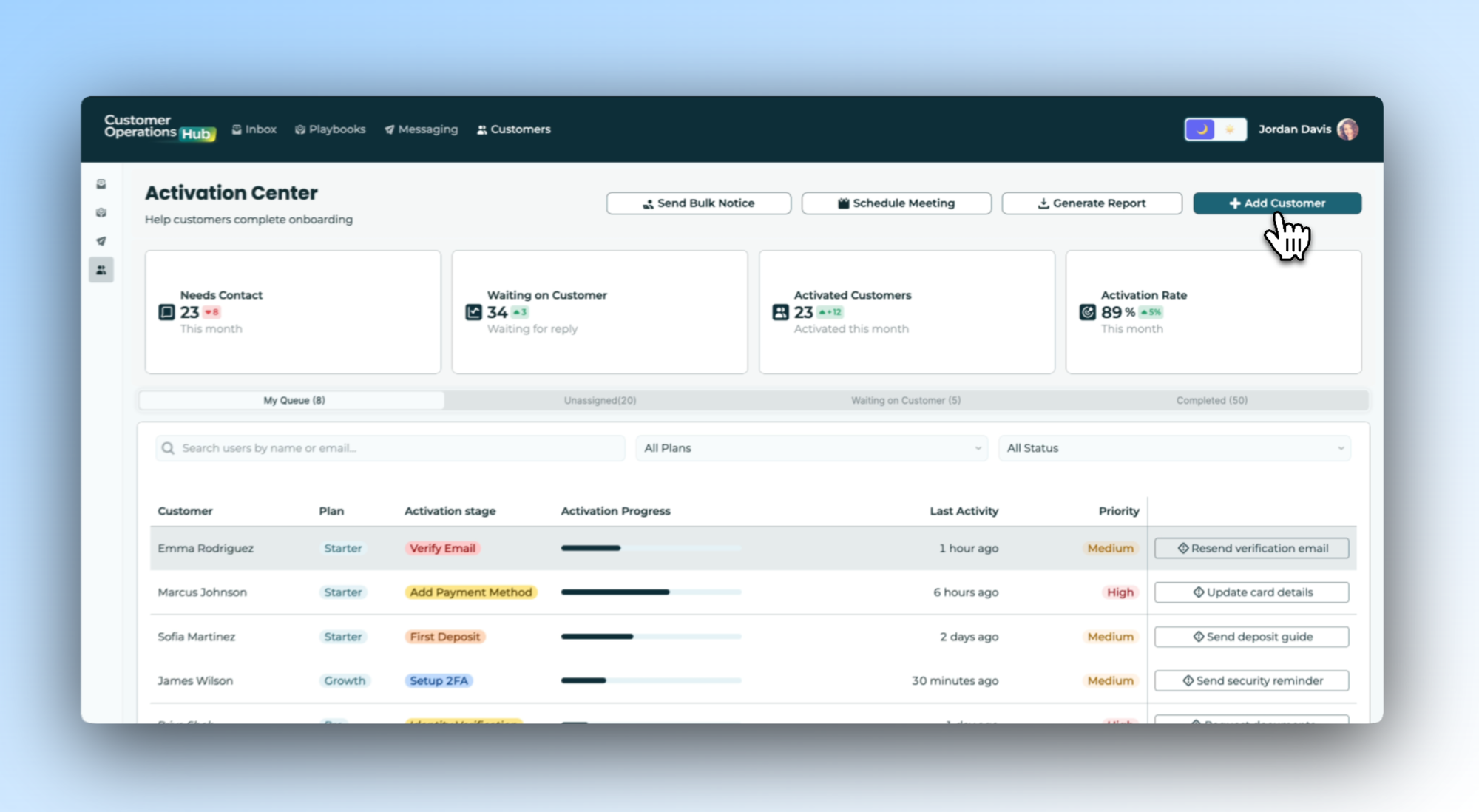Open the Inbox sidebar icon

tap(101, 184)
